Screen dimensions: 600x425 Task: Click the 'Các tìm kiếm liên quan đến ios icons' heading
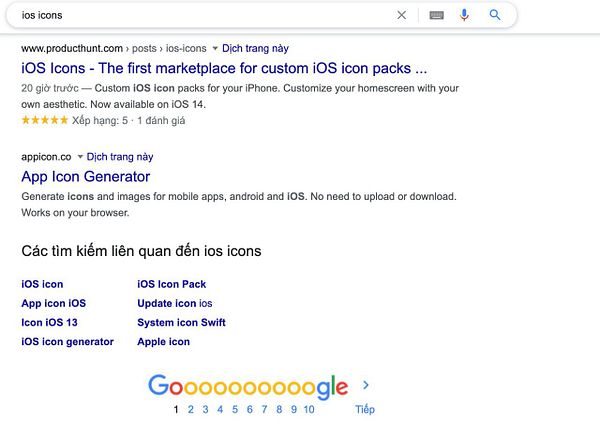click(x=141, y=251)
